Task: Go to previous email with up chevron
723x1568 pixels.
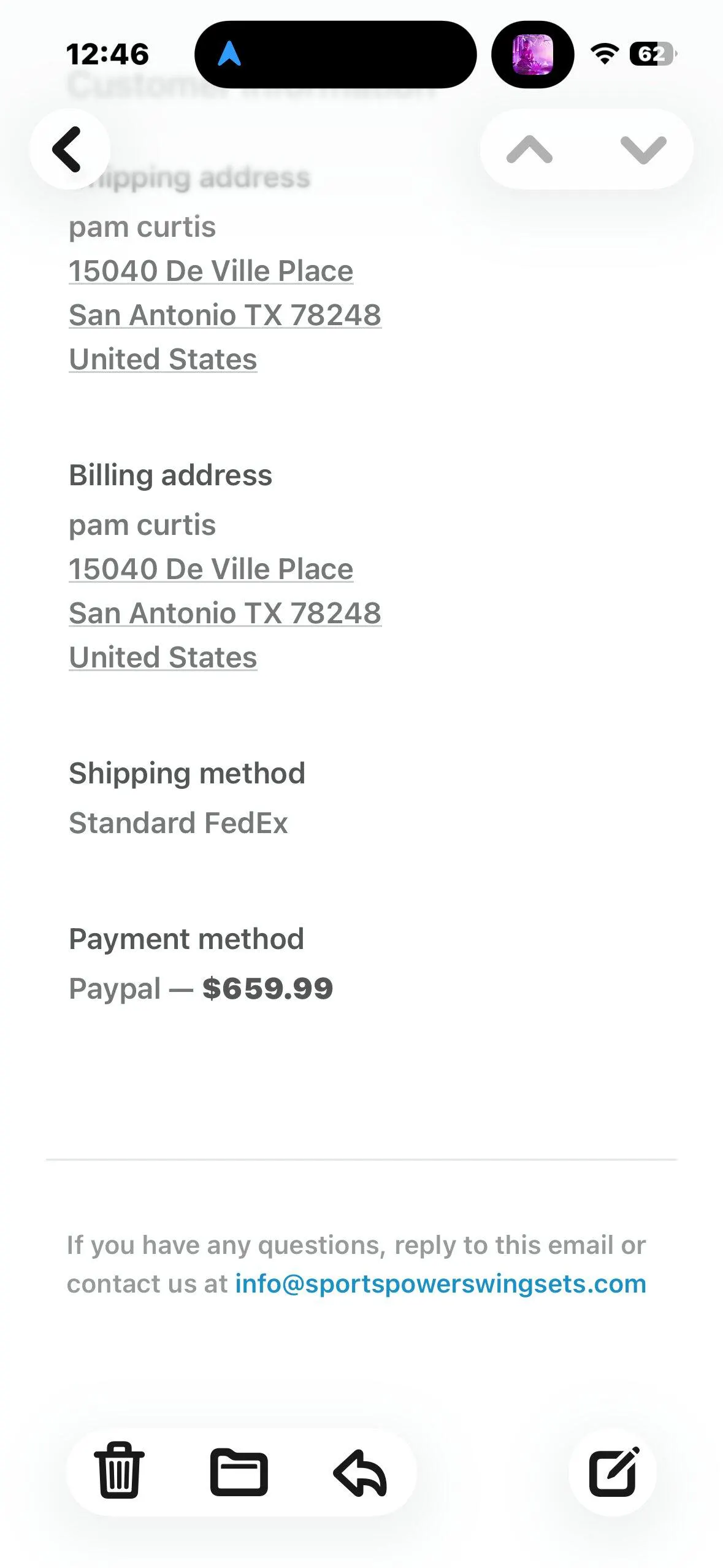Action: [530, 150]
